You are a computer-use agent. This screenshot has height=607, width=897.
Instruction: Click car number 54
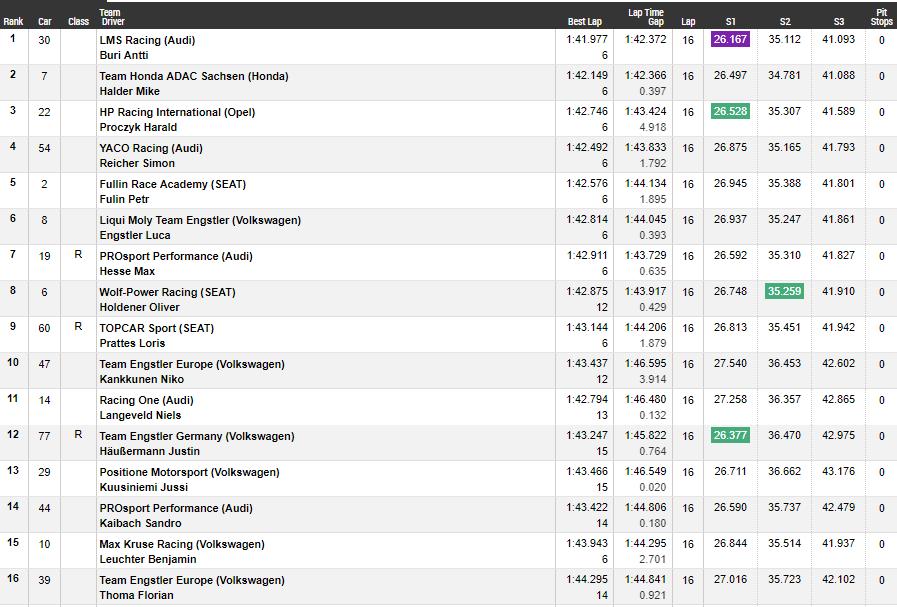pos(45,148)
